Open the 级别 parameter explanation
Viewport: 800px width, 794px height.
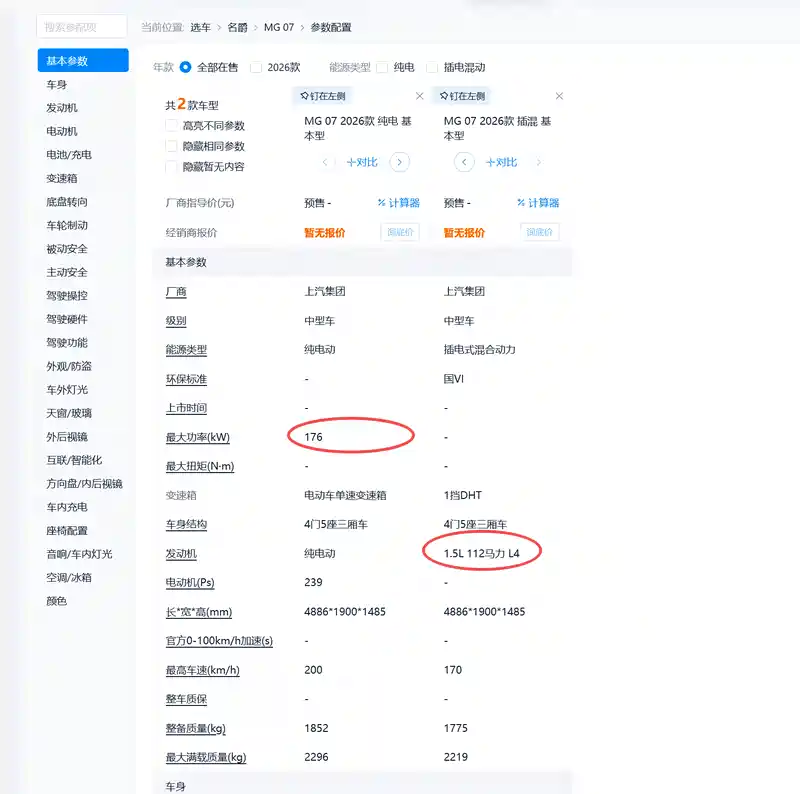(x=176, y=321)
